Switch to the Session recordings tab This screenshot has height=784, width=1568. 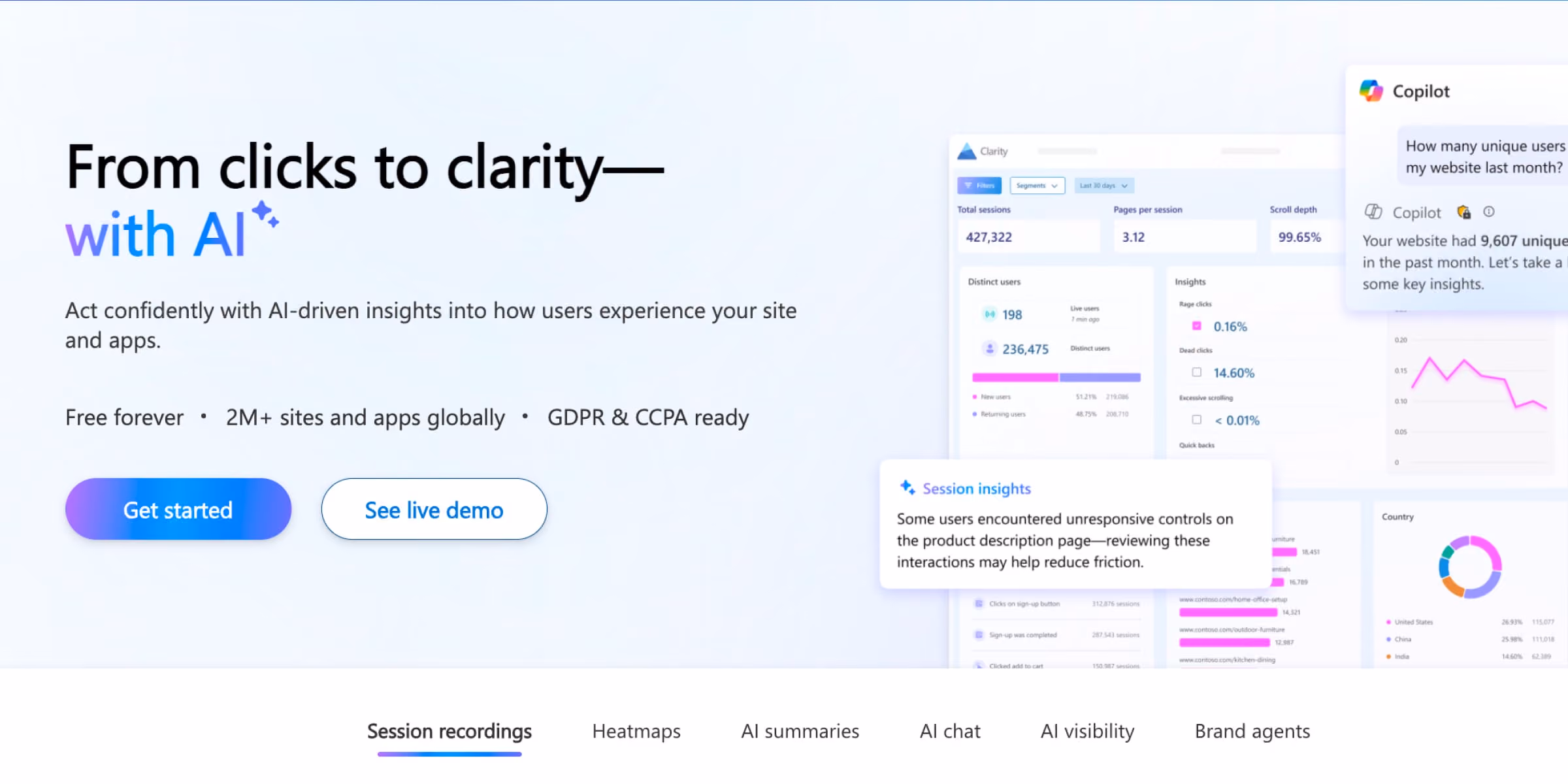(x=449, y=731)
